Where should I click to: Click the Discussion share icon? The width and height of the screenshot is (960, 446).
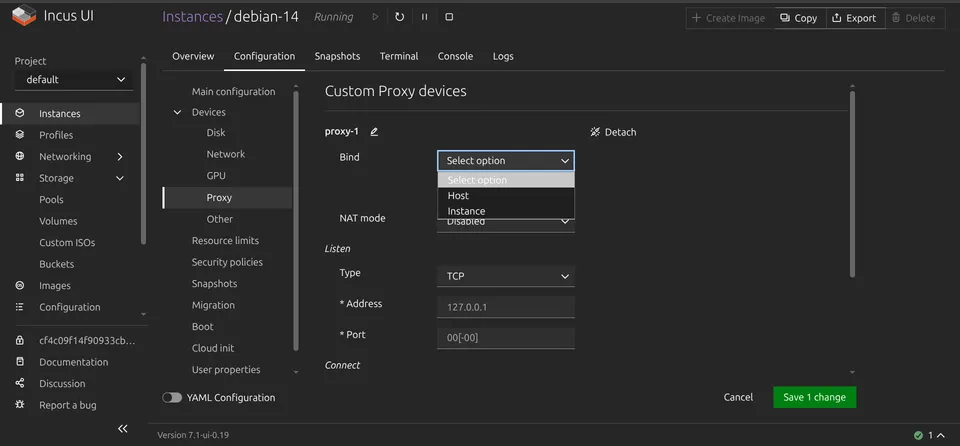pos(20,384)
